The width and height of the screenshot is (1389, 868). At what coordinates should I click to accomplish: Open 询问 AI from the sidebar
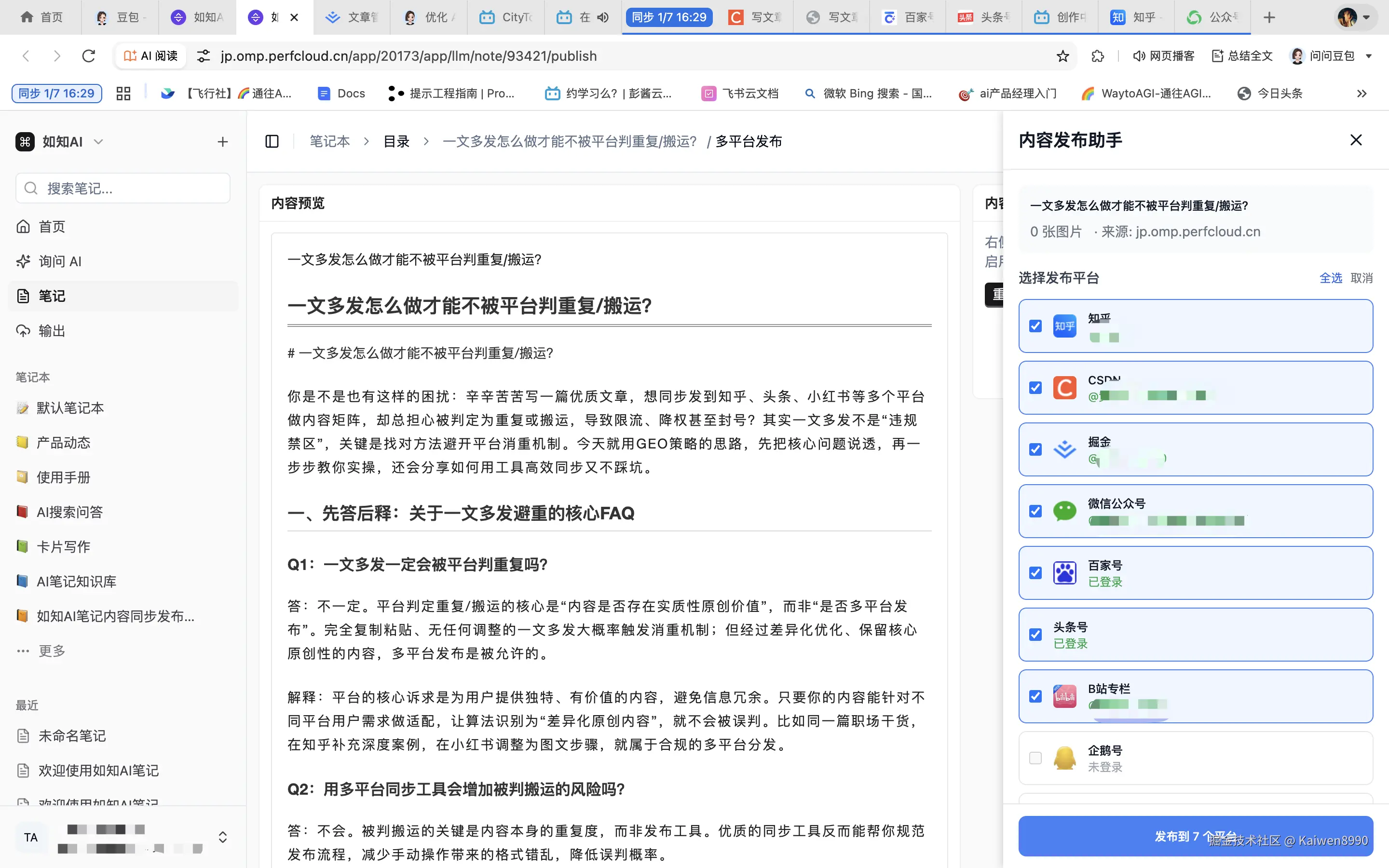pos(60,262)
